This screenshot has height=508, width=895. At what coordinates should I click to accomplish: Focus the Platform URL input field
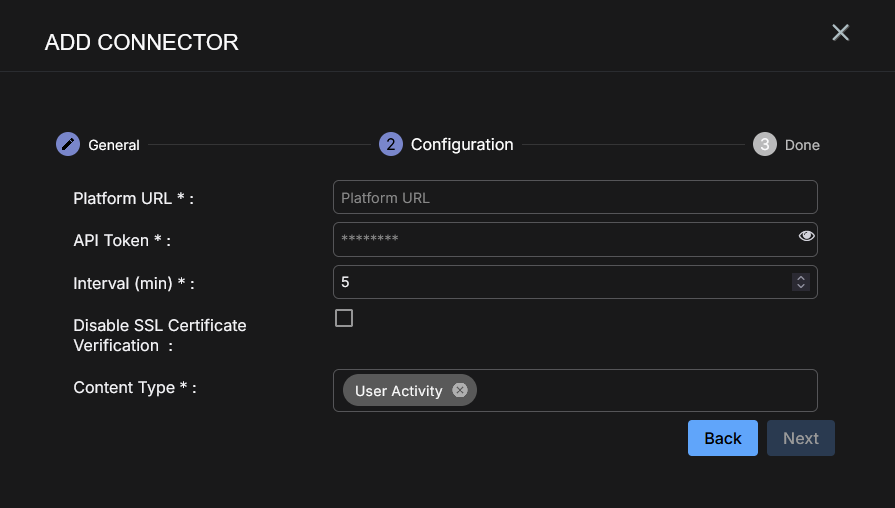(x=575, y=198)
